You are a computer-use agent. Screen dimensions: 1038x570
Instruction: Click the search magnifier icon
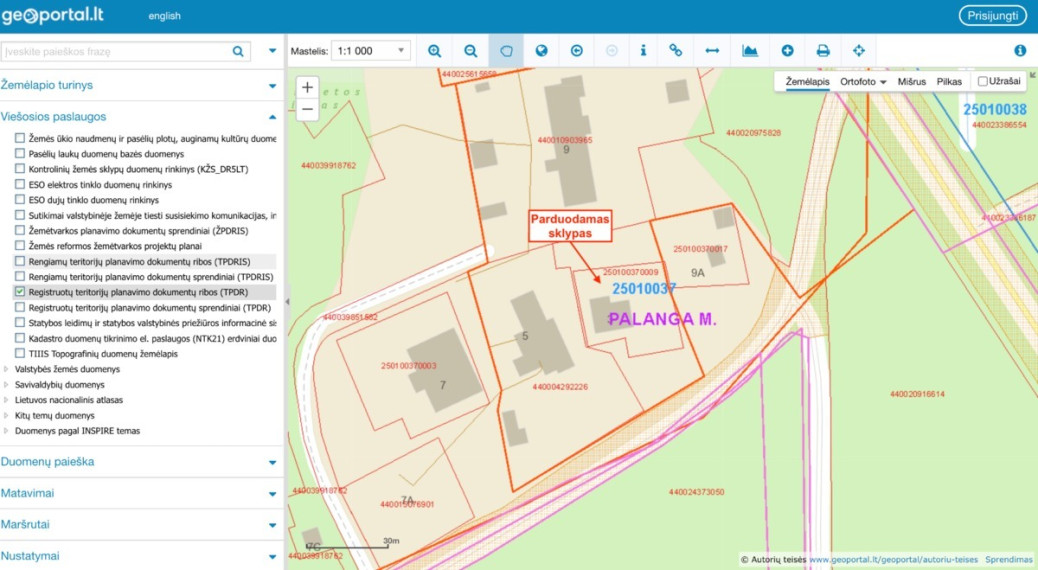238,52
